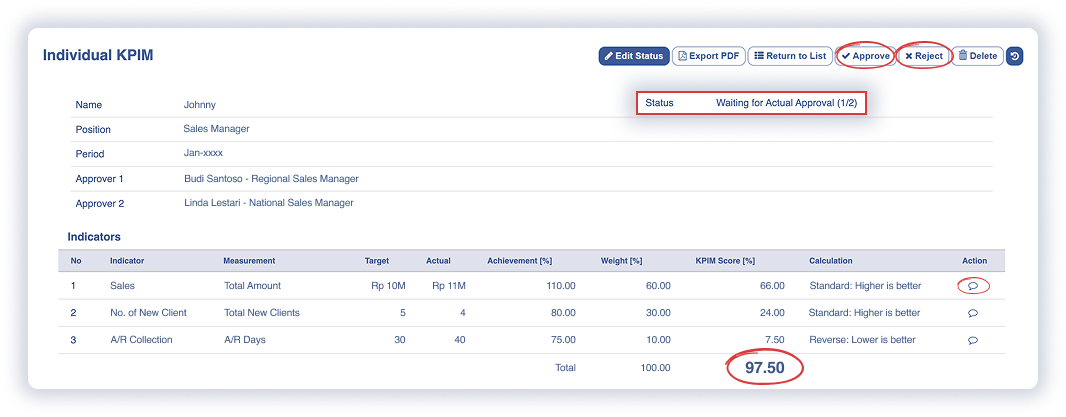Delete this KPIM record
The image size is (1066, 417).
977,56
